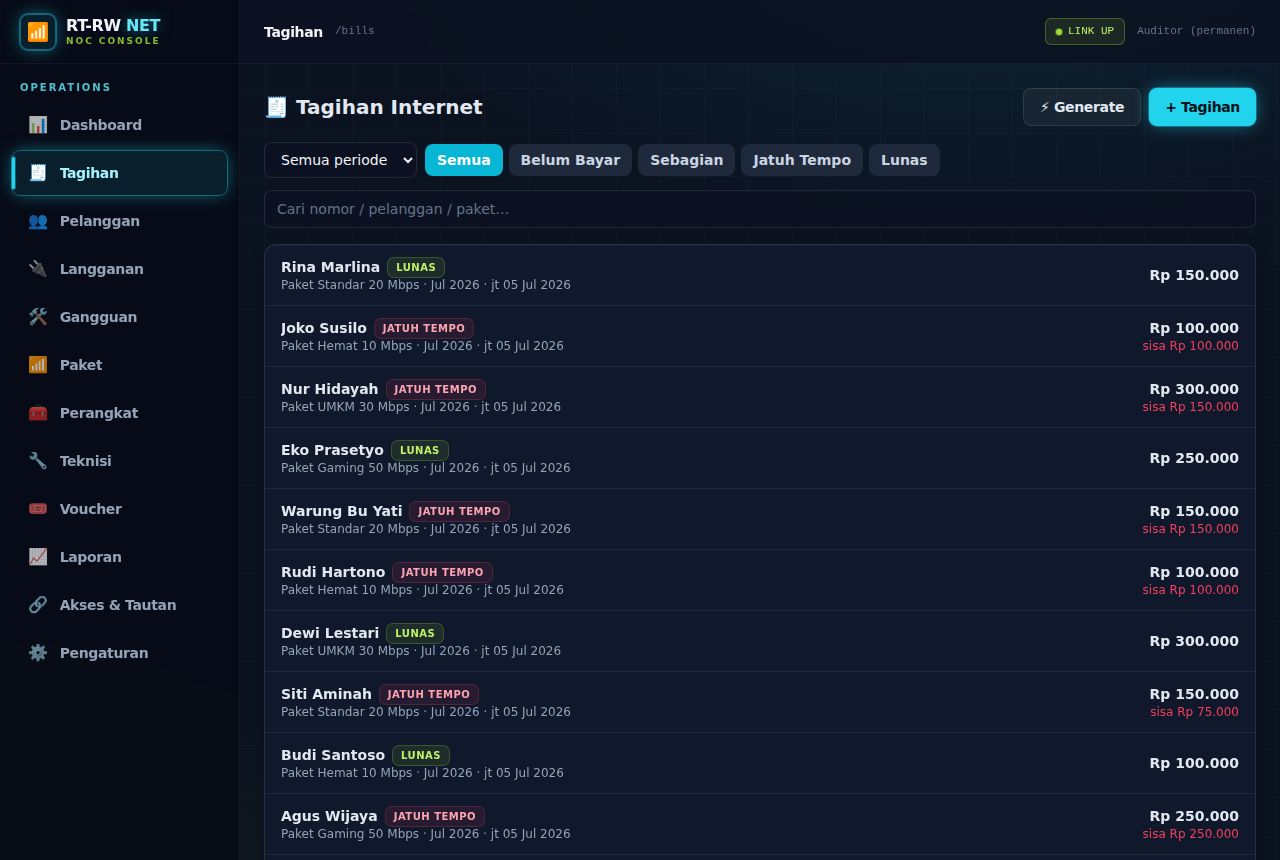Image resolution: width=1280 pixels, height=860 pixels.
Task: Go to the Pelanggan page label
Action: coord(100,221)
